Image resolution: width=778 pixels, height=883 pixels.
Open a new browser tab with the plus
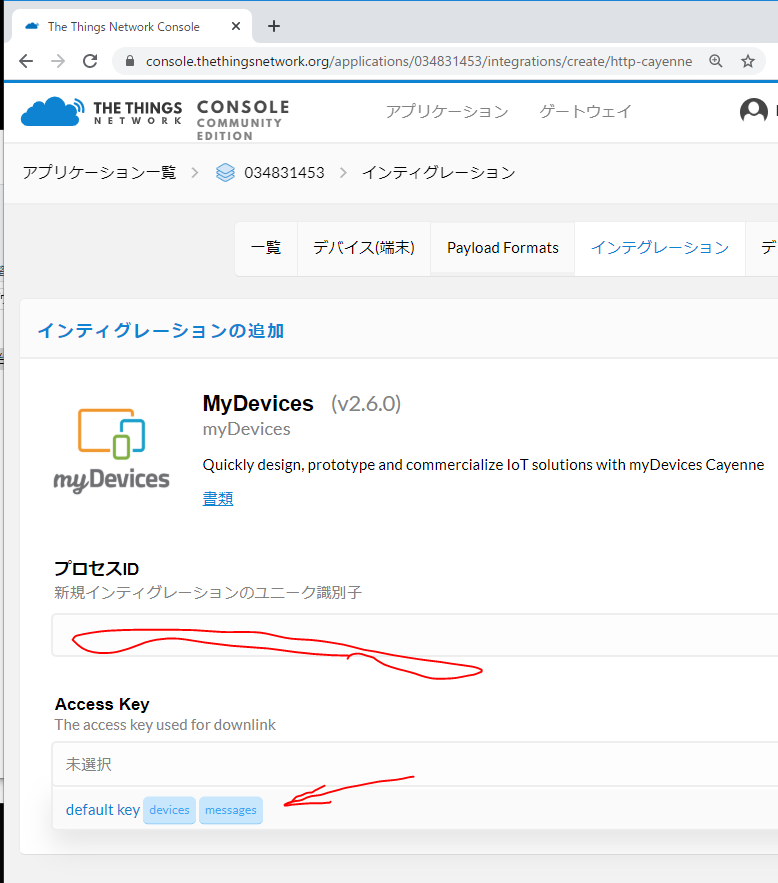coord(274,26)
